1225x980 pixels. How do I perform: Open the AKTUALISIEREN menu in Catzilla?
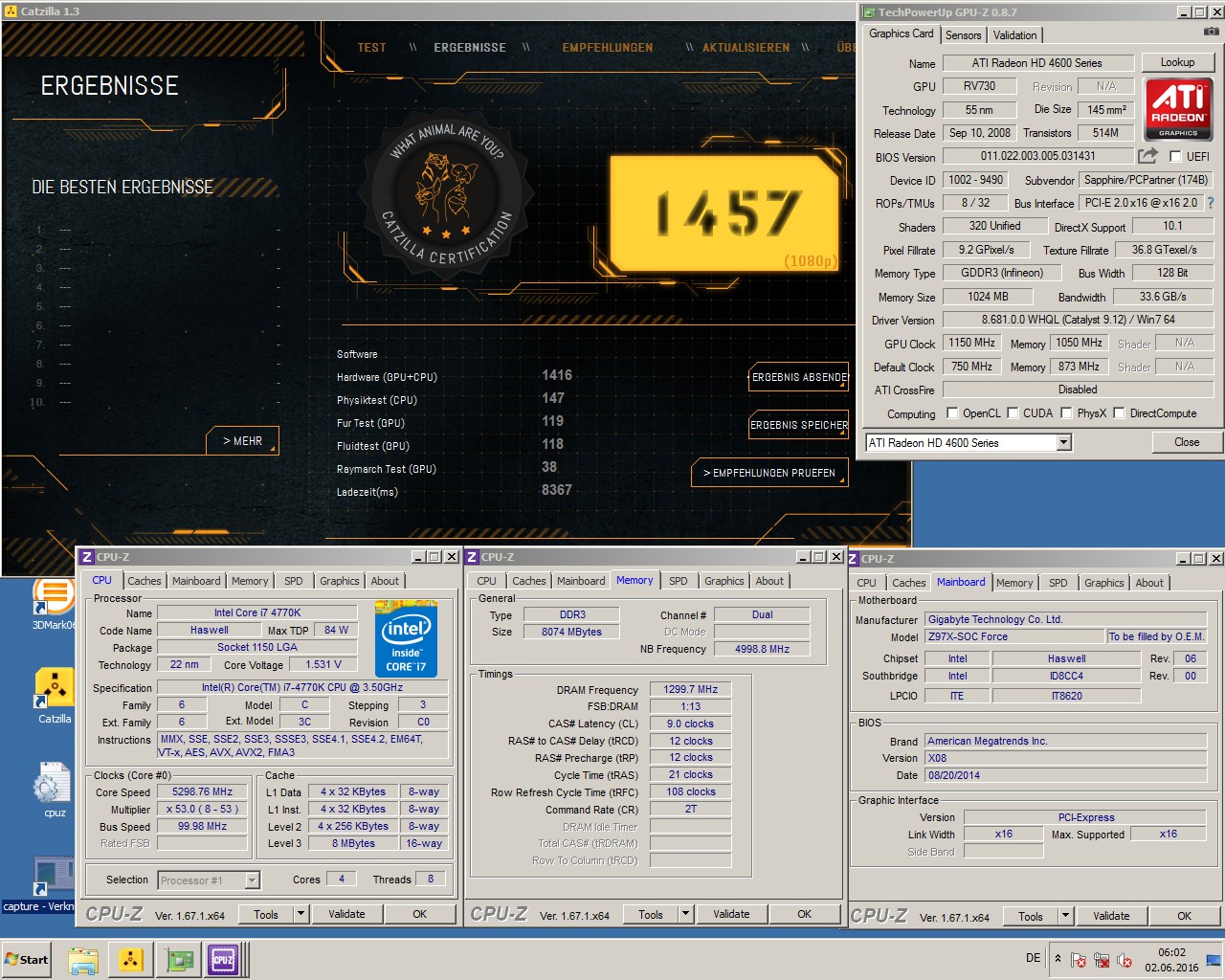click(x=746, y=47)
